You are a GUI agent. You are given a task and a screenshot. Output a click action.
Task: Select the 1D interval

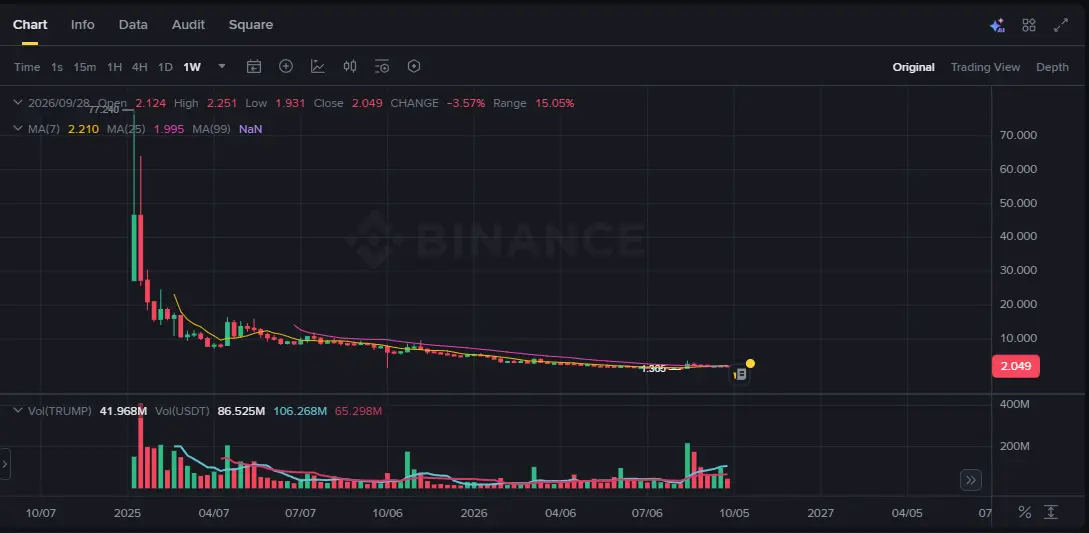pyautogui.click(x=165, y=67)
